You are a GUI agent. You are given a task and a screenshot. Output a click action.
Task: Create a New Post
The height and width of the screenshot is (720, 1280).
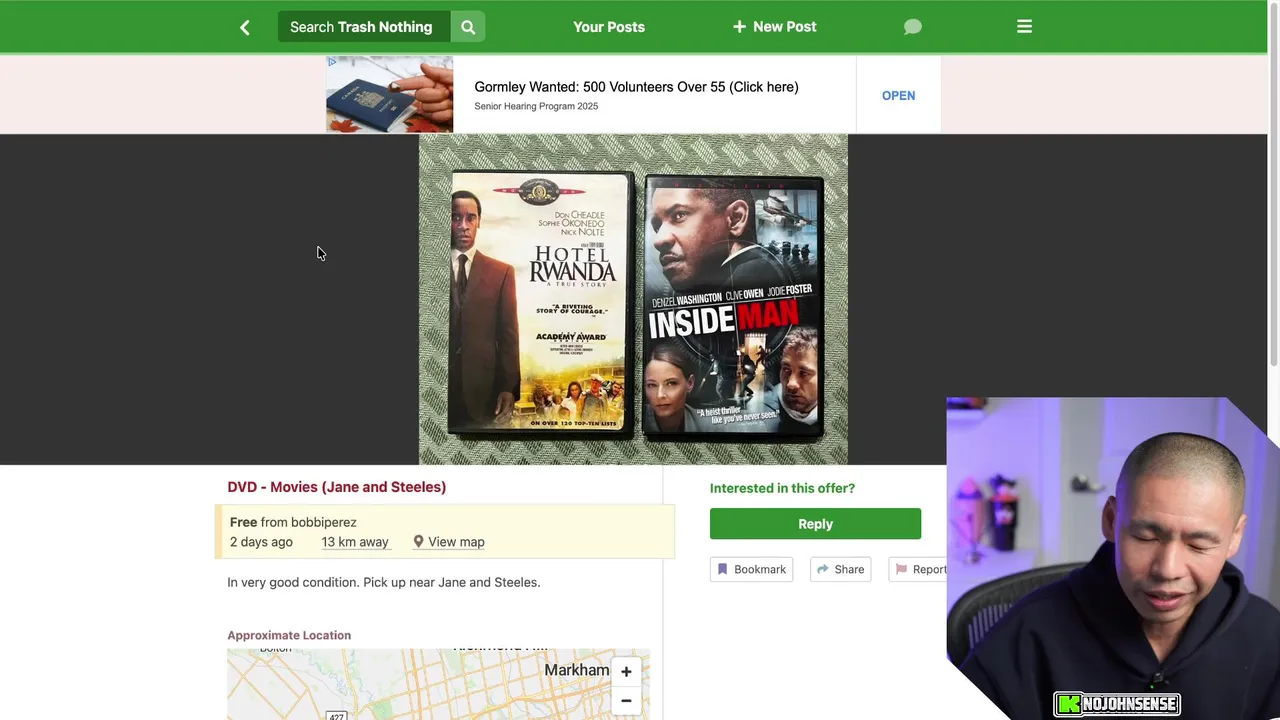click(x=775, y=27)
